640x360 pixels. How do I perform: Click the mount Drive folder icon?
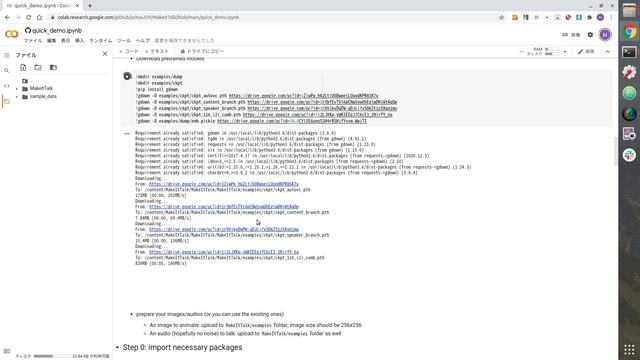(x=53, y=68)
